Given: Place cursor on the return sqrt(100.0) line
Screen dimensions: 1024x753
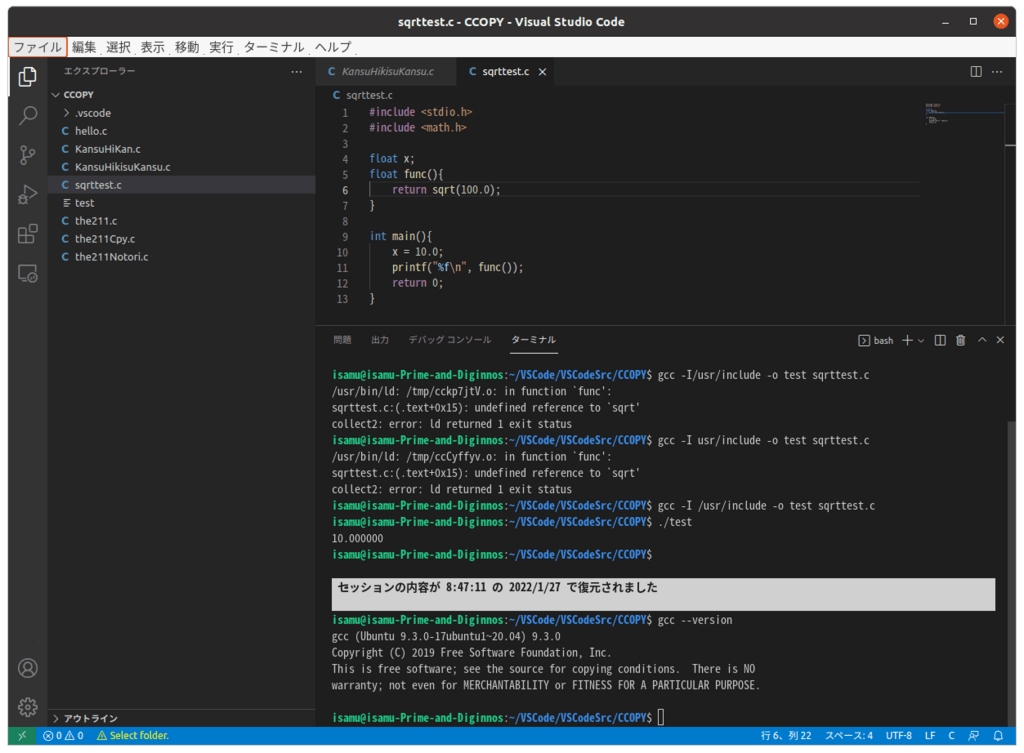Looking at the screenshot, I should (x=446, y=190).
